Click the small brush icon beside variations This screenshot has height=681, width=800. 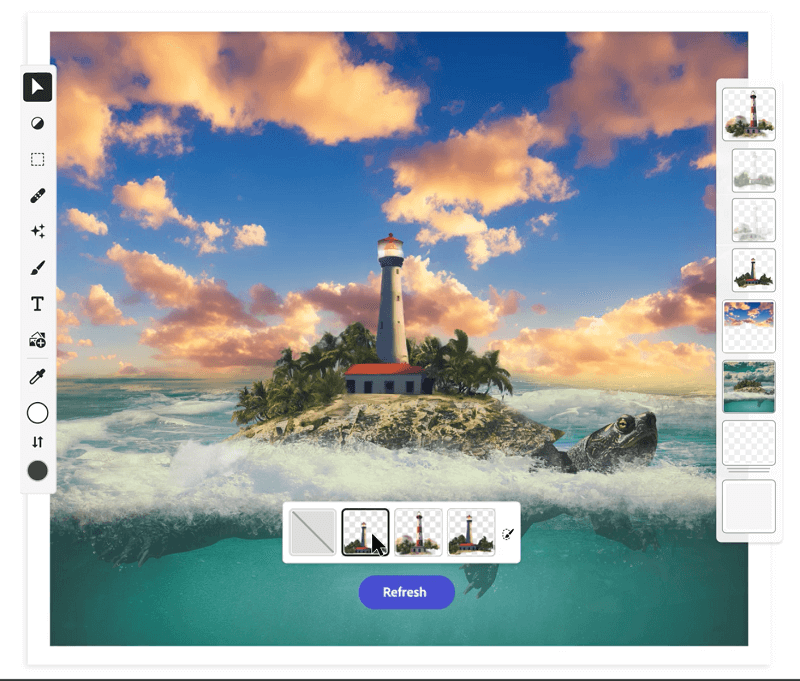pyautogui.click(x=508, y=534)
